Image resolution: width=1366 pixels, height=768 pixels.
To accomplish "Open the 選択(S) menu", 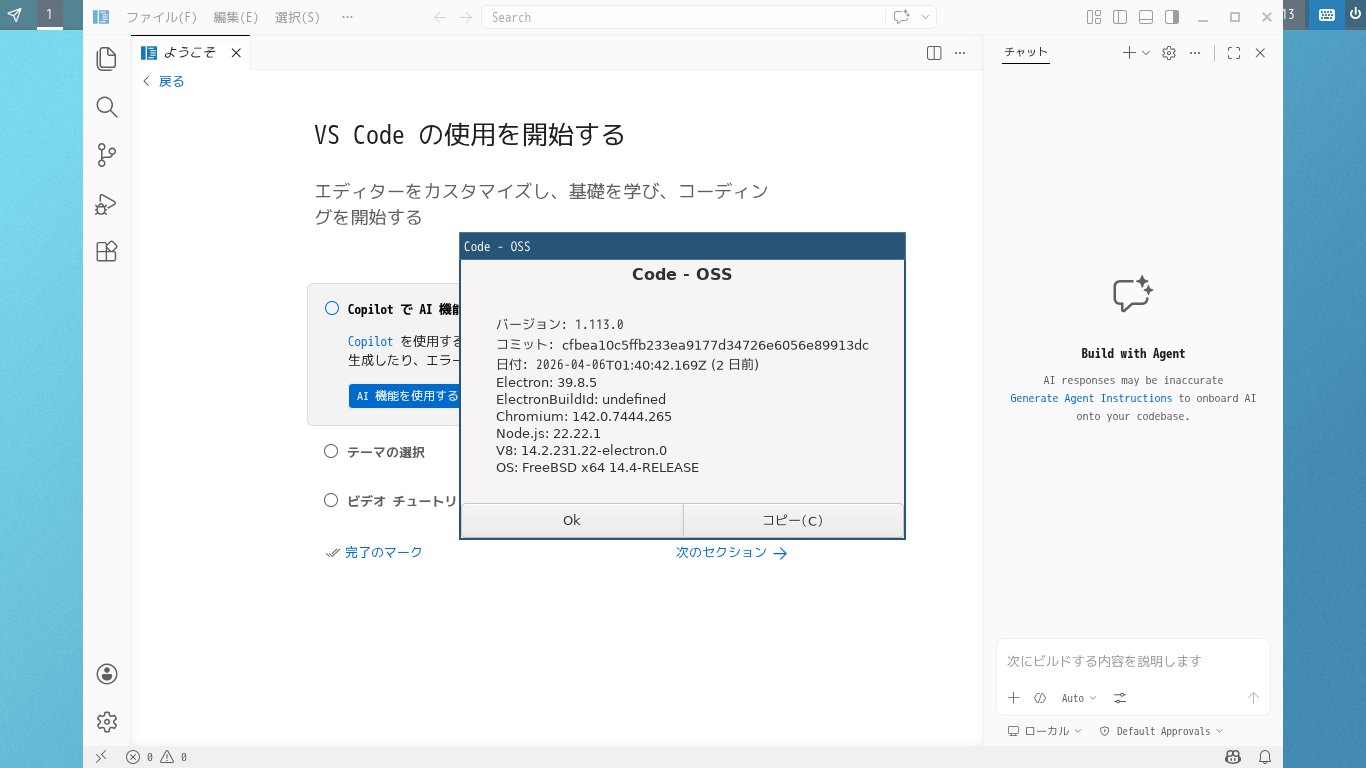I will point(297,17).
